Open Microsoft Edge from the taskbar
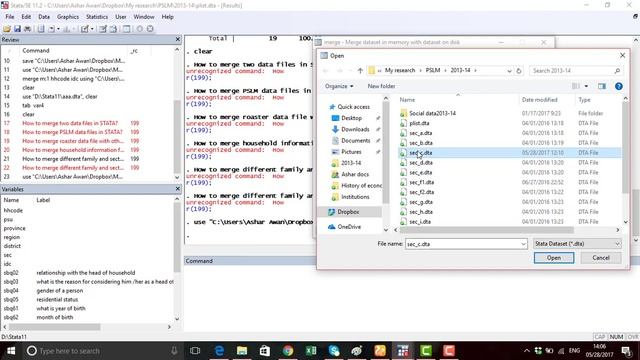Screen dimensions: 640x360 coord(219,351)
